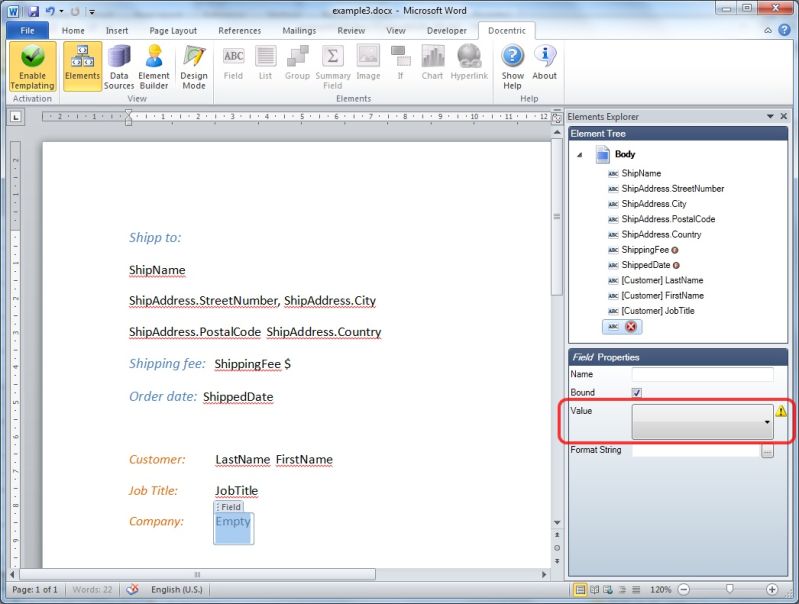The height and width of the screenshot is (604, 799).
Task: Select ShippingFee tree item
Action: (x=645, y=250)
